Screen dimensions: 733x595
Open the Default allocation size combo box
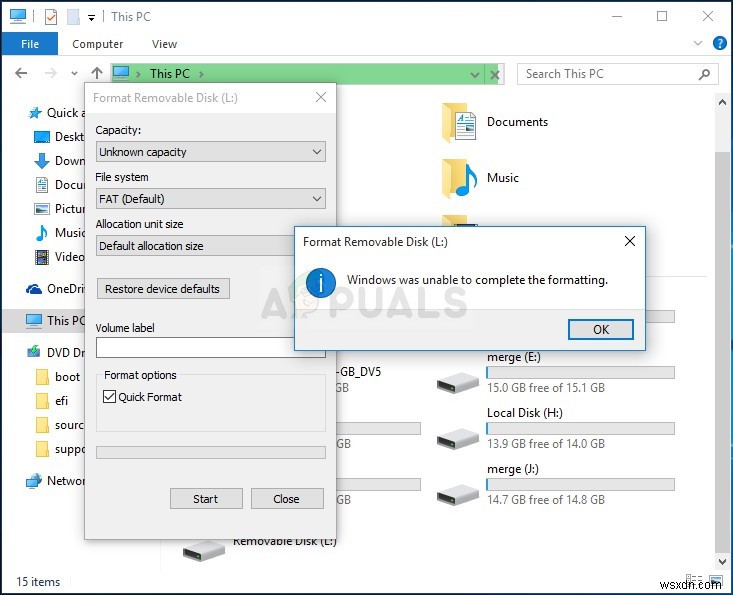(195, 246)
